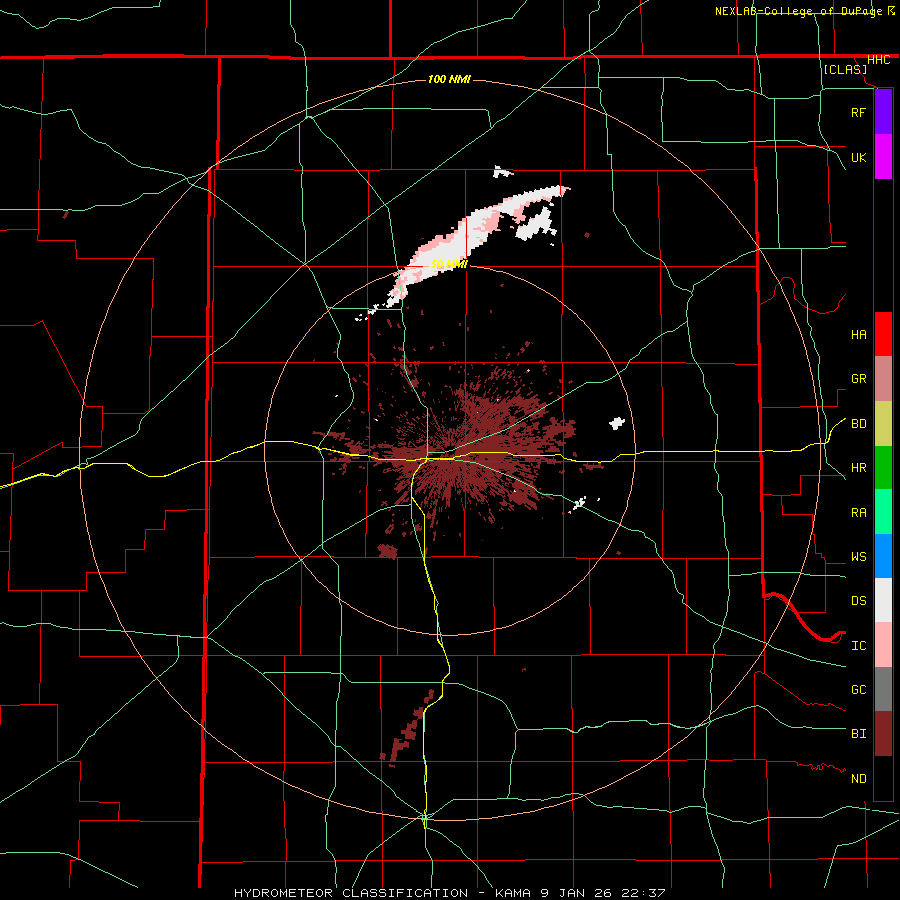This screenshot has width=900, height=900.
Task: Click the HR legend label
Action: 858,468
